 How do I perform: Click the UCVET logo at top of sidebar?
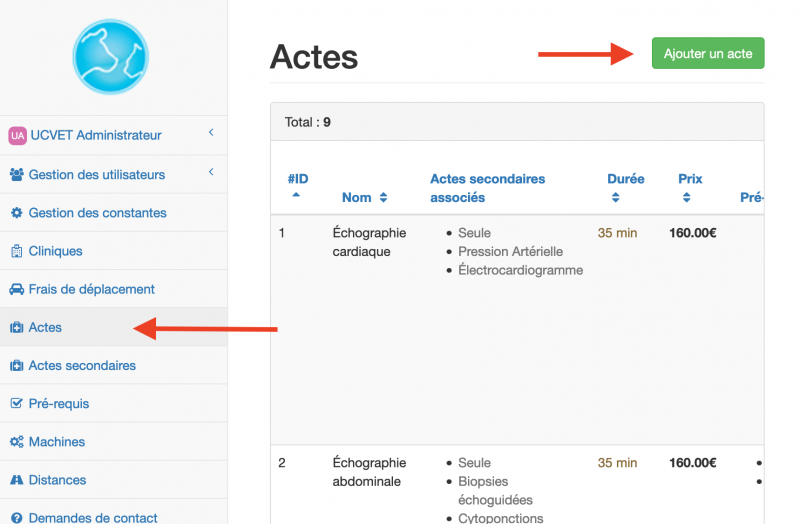111,56
